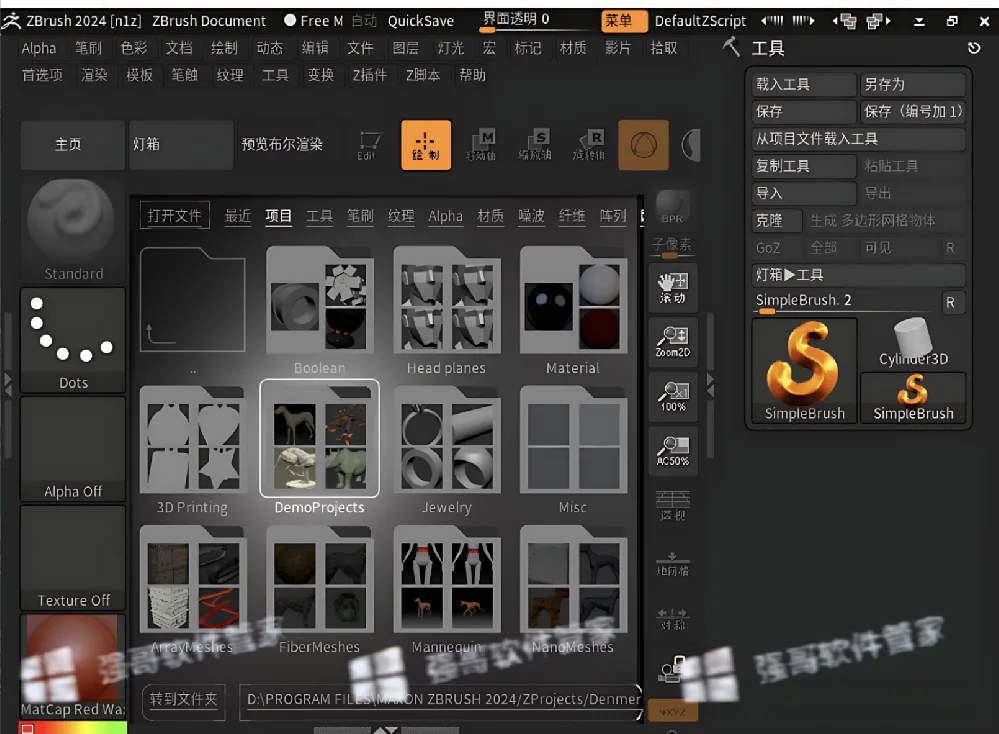Select the Cylinder3D tool thumbnail
Viewport: 999px width, 734px height.
pos(913,344)
